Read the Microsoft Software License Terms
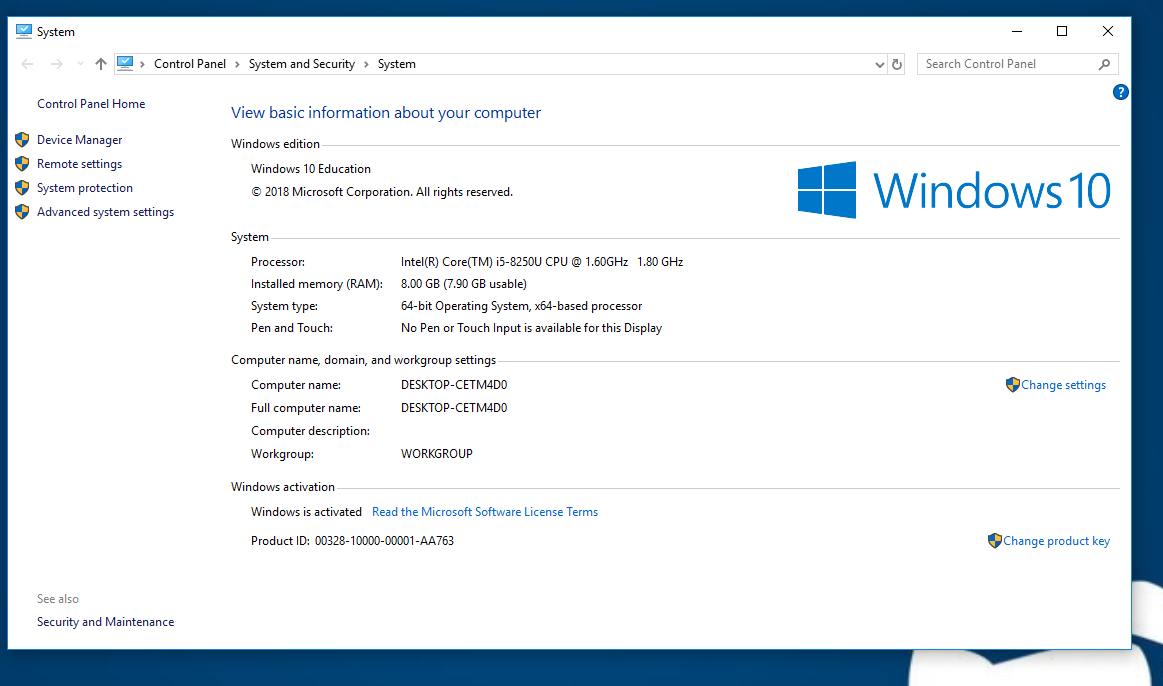 [x=484, y=512]
